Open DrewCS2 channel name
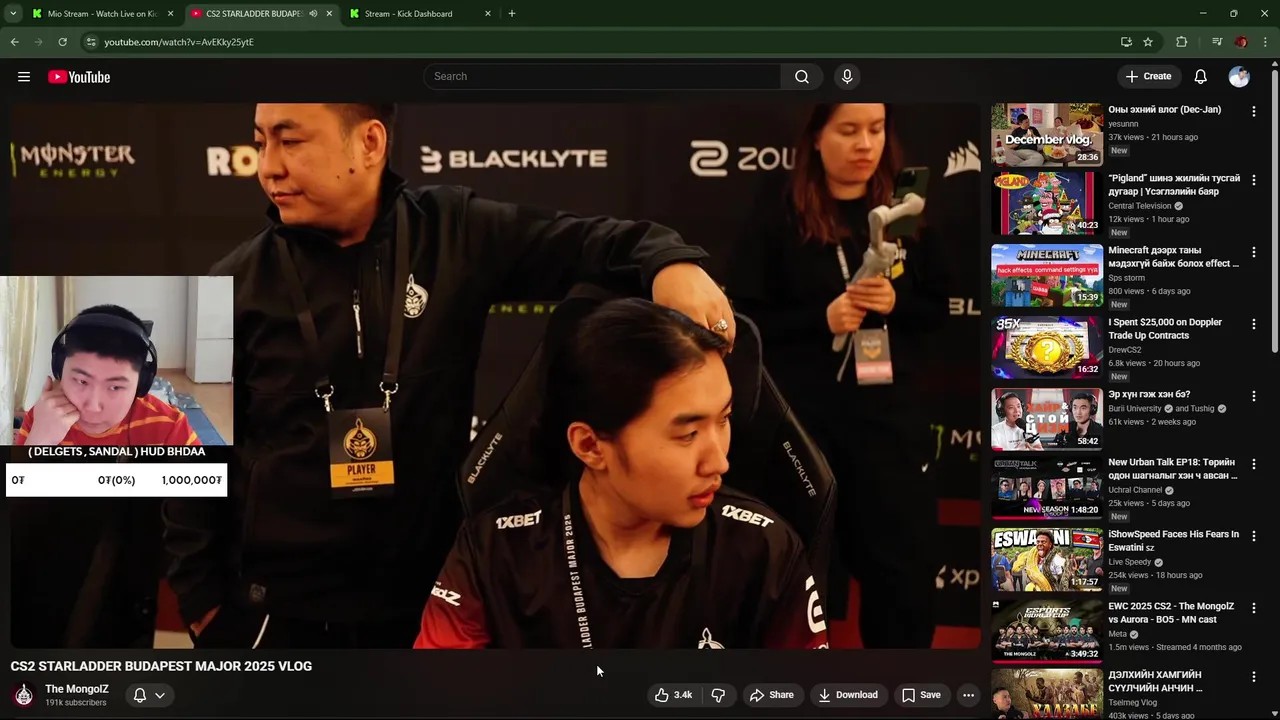 [1125, 350]
